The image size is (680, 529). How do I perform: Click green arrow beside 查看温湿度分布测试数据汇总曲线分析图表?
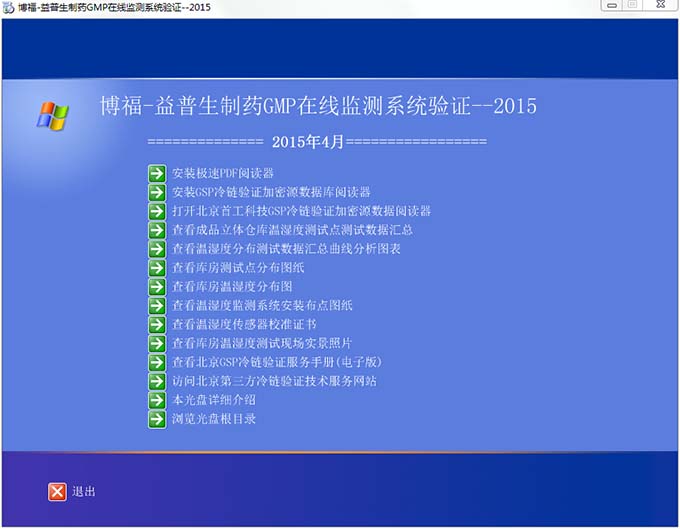tap(157, 249)
